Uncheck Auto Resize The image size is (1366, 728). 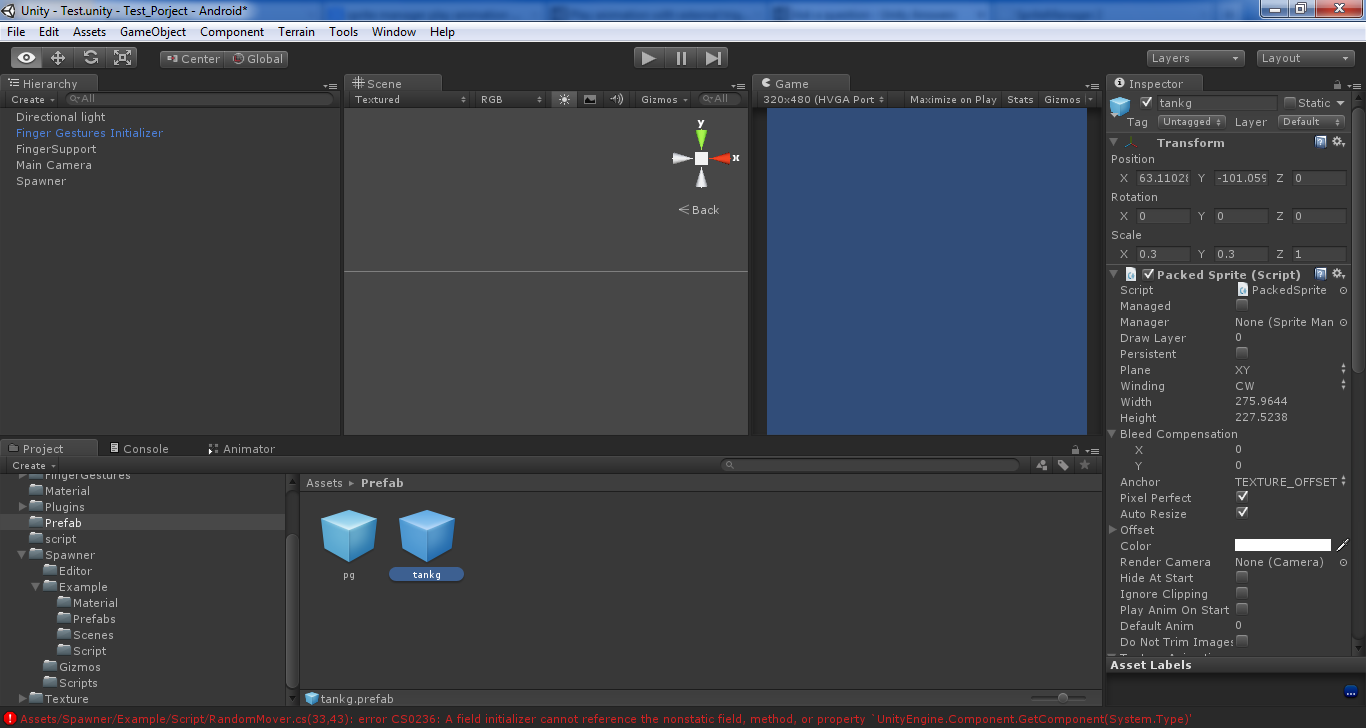pos(1242,513)
